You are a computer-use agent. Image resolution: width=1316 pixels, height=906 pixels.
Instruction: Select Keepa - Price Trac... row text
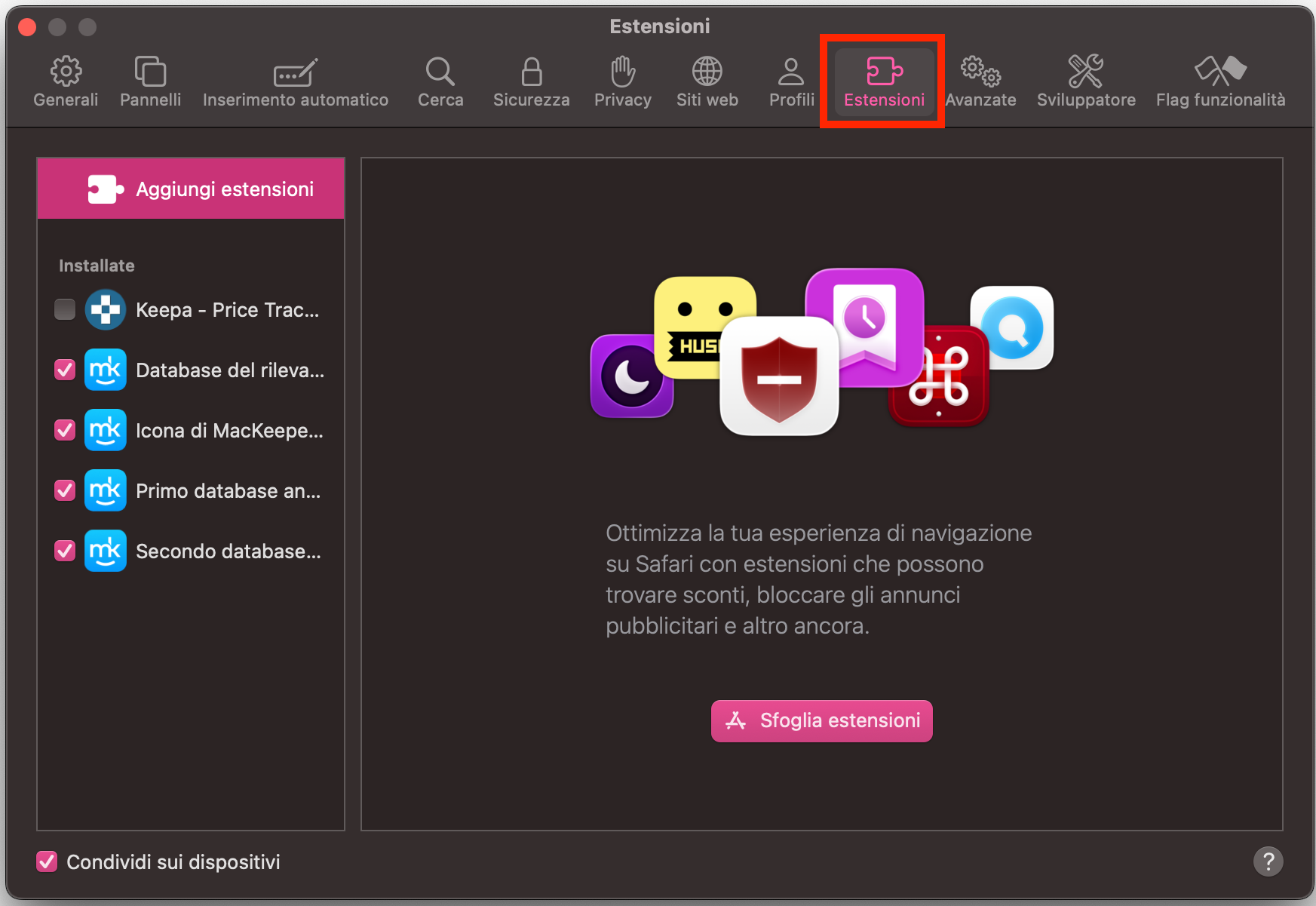pyautogui.click(x=228, y=310)
